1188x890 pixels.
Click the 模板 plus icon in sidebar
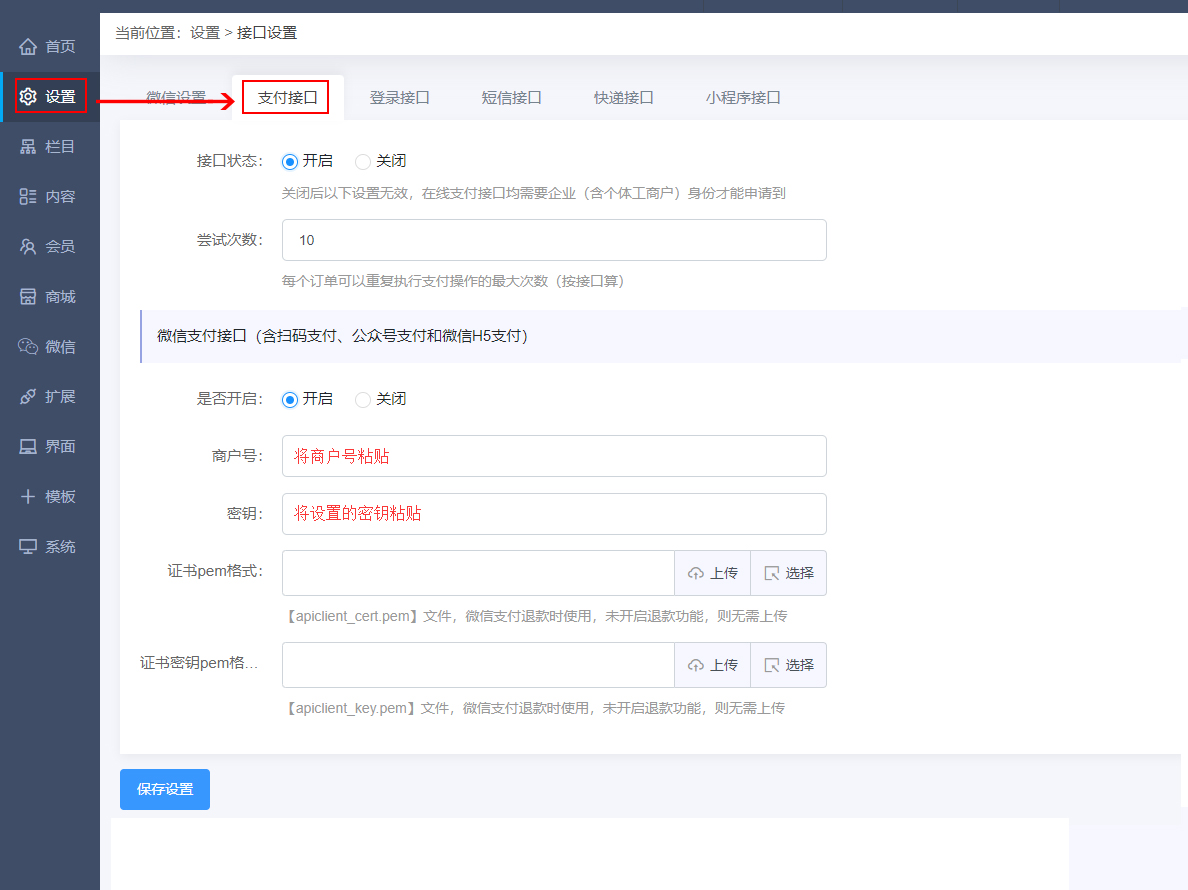point(28,497)
